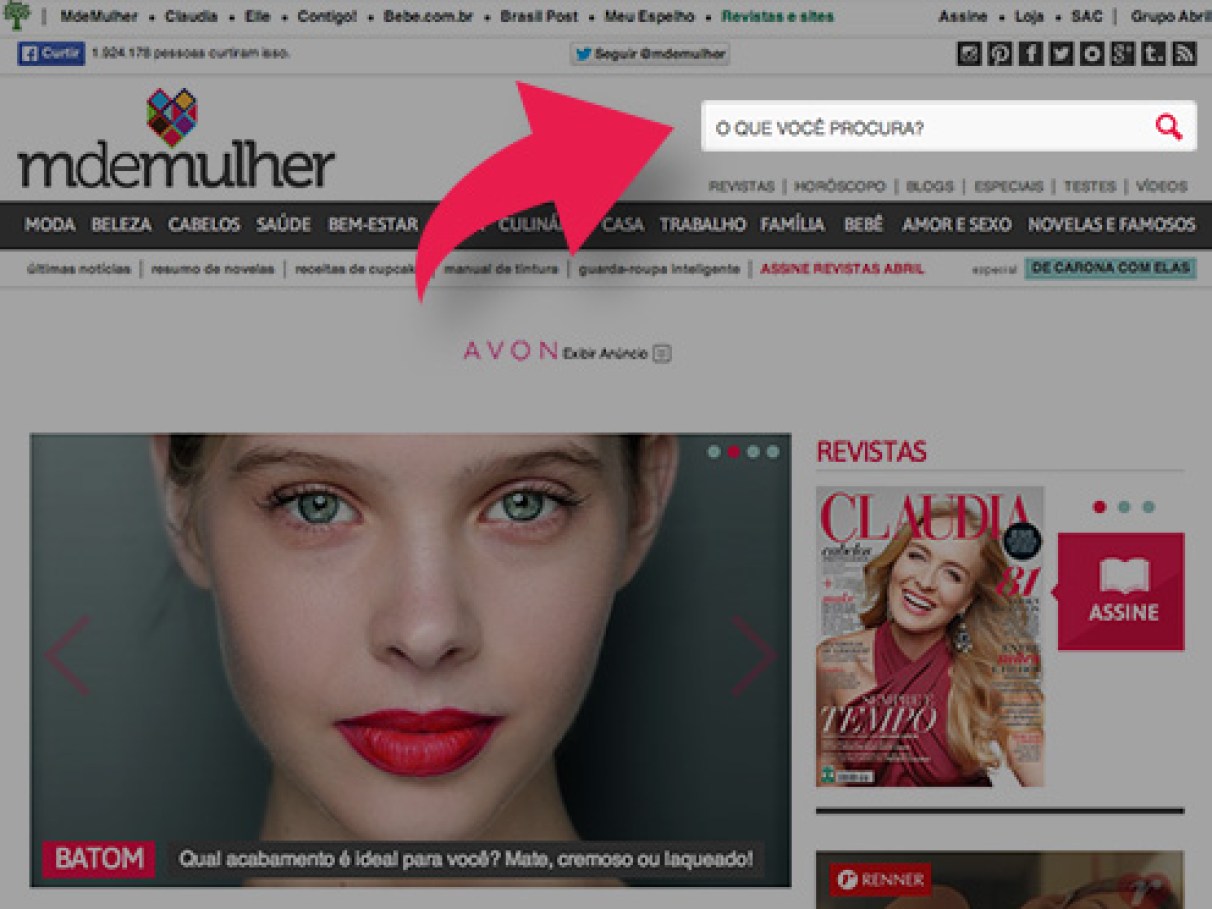Open the RSS feed icon
Screen dimensions: 1212x909
[x=1184, y=54]
